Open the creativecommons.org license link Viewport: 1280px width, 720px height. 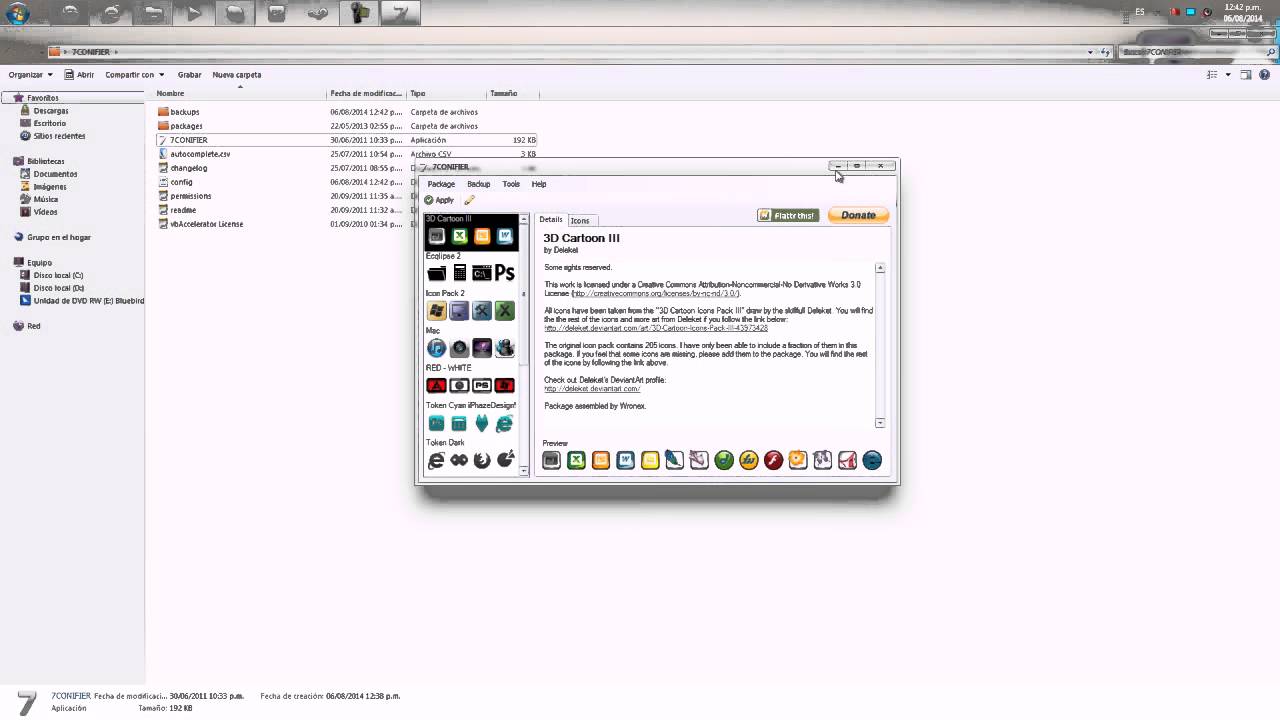(x=656, y=294)
